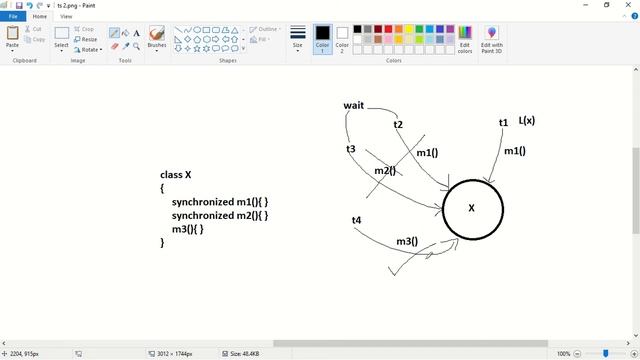Click the Redo arrow in title bar
The image size is (640, 360).
(x=39, y=5)
